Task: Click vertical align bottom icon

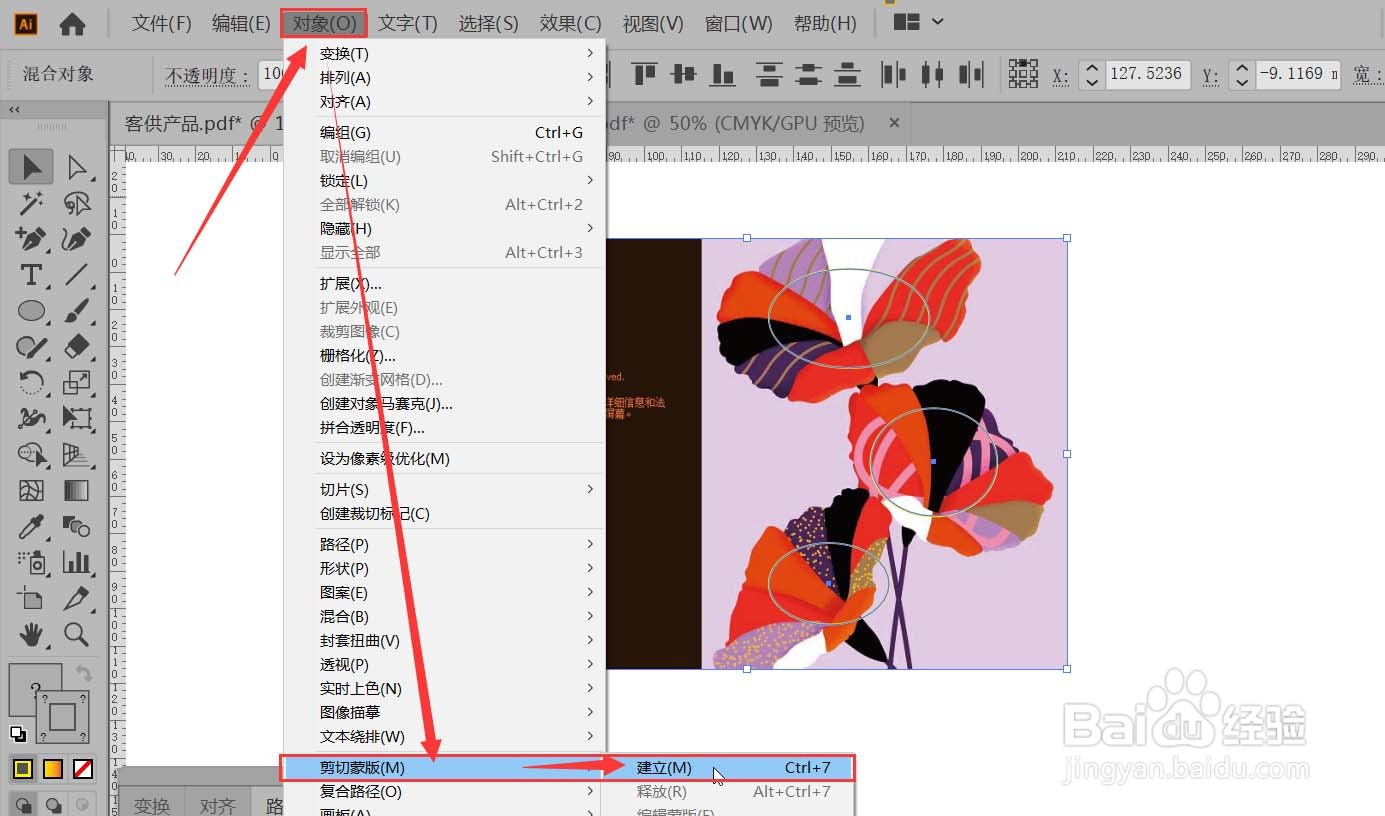Action: tap(722, 73)
